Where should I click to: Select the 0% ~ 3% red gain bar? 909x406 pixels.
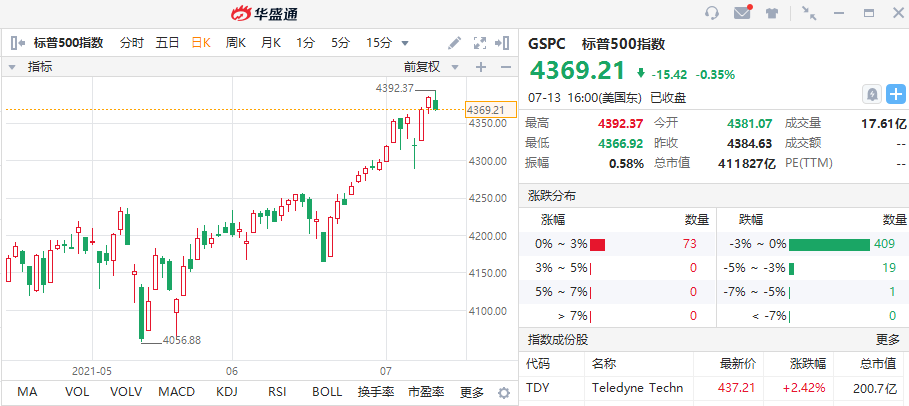[x=598, y=245]
